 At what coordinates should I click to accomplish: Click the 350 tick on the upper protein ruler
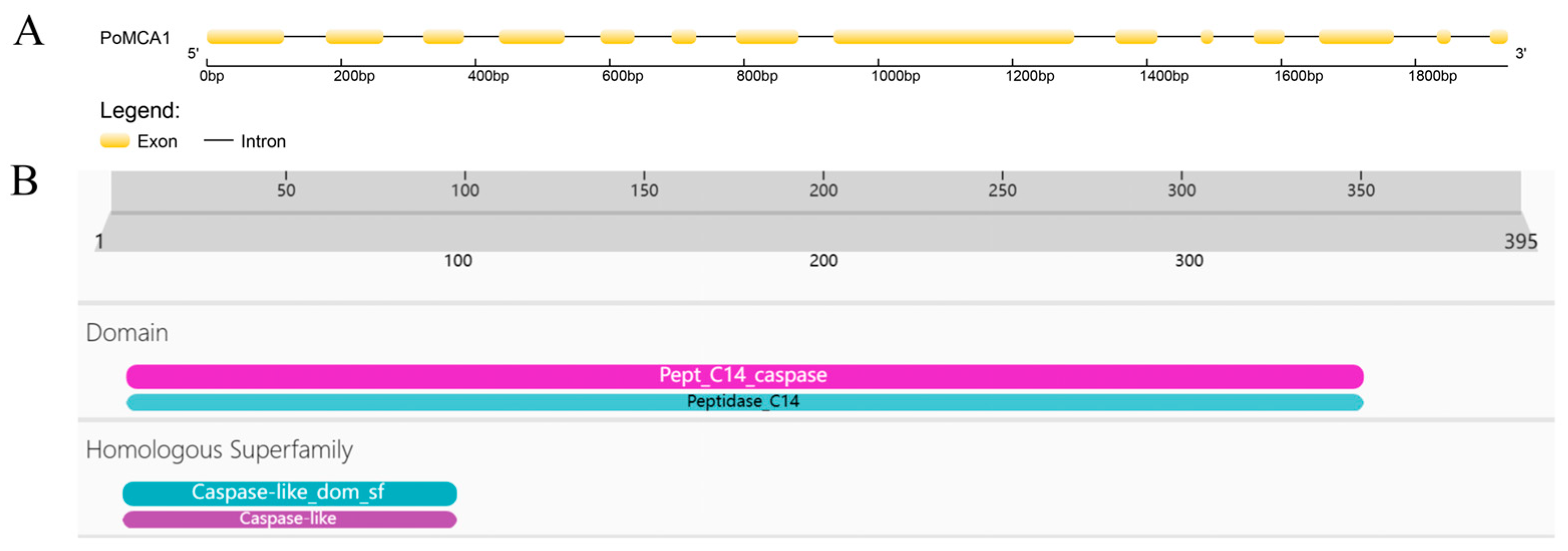[1360, 190]
